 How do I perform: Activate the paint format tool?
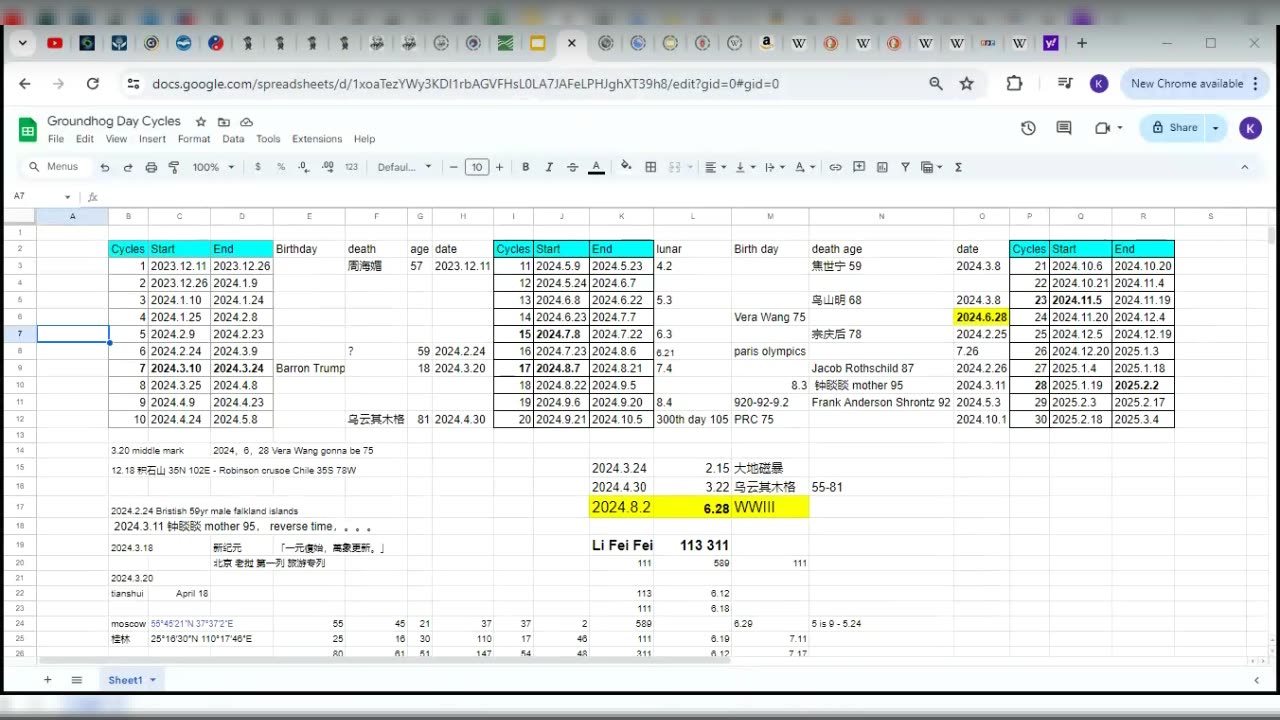point(174,167)
